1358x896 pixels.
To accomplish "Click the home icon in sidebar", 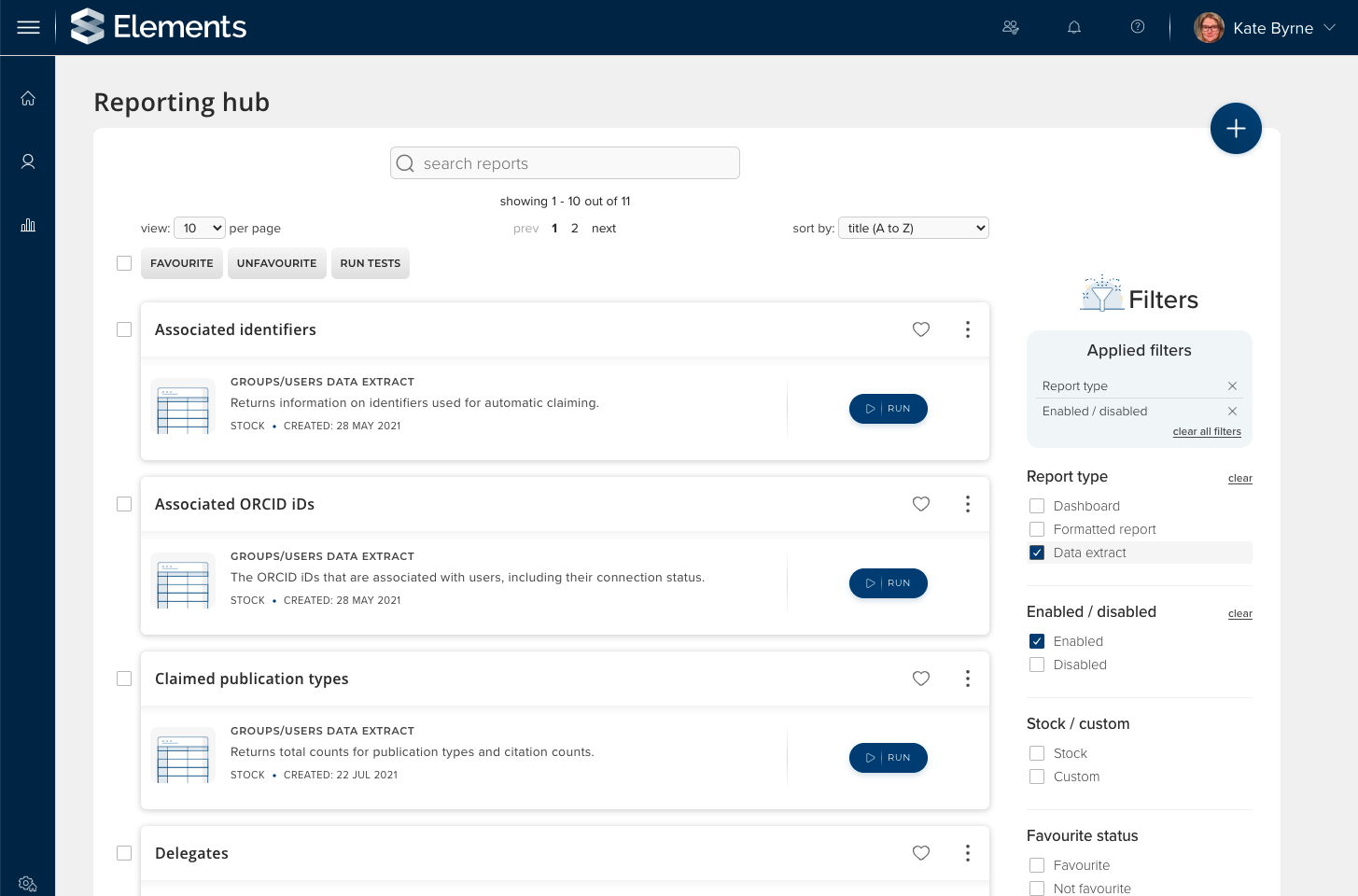I will (x=28, y=98).
